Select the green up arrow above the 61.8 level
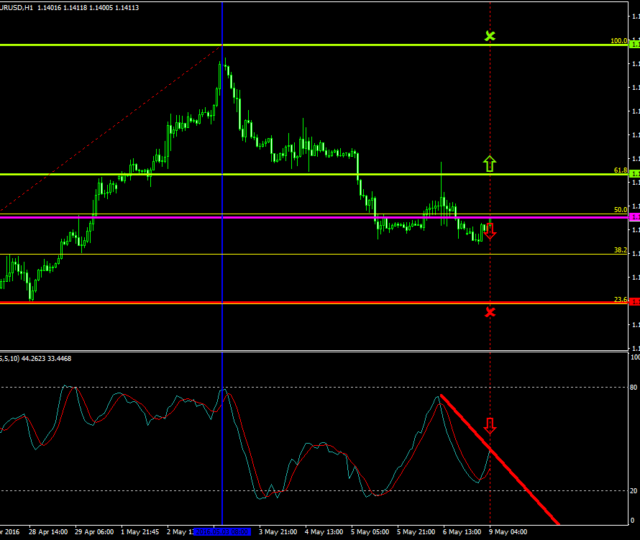The width and height of the screenshot is (640, 540). [x=490, y=162]
